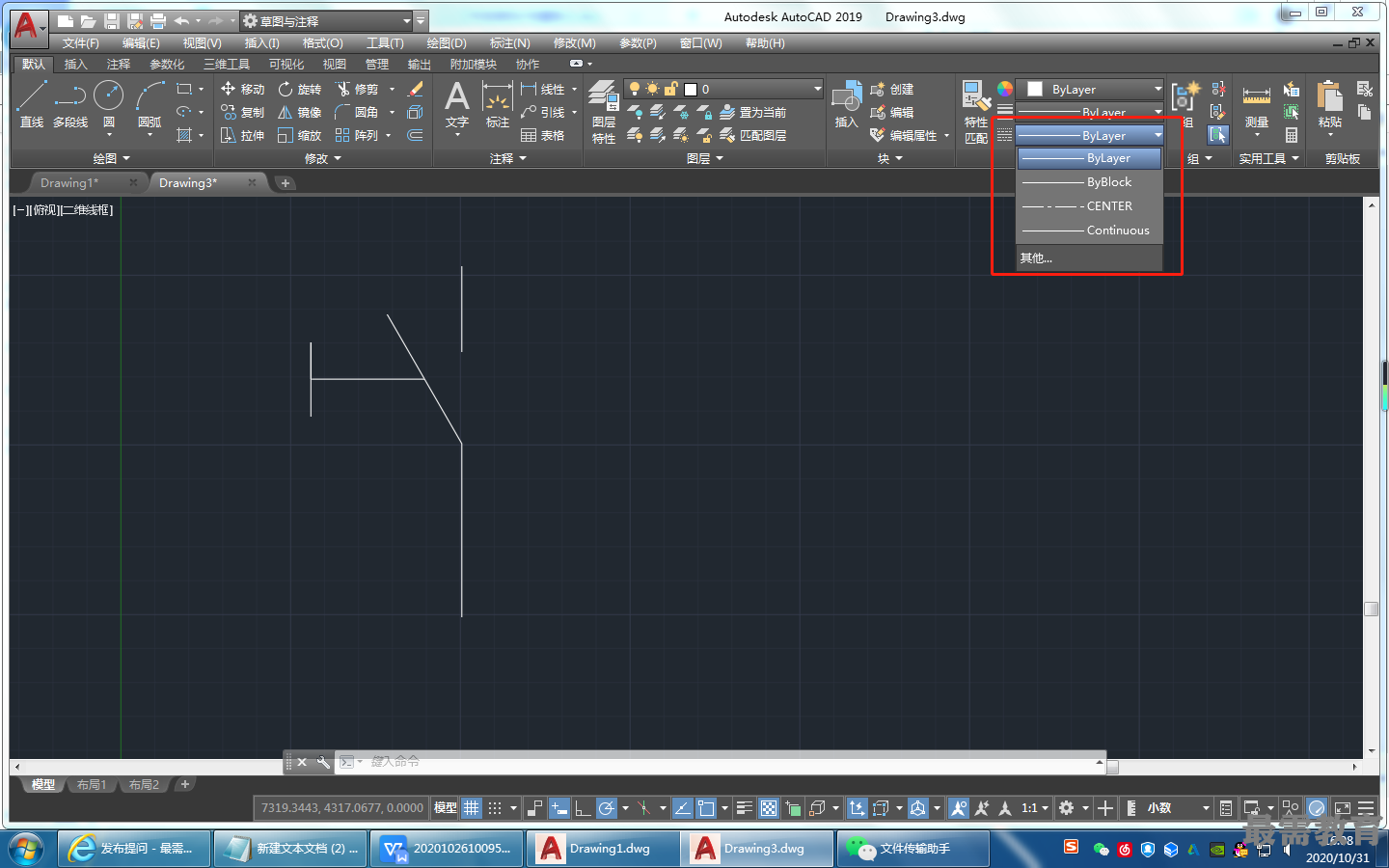Choose Continuous linetype from list
1389x868 pixels.
1090,231
